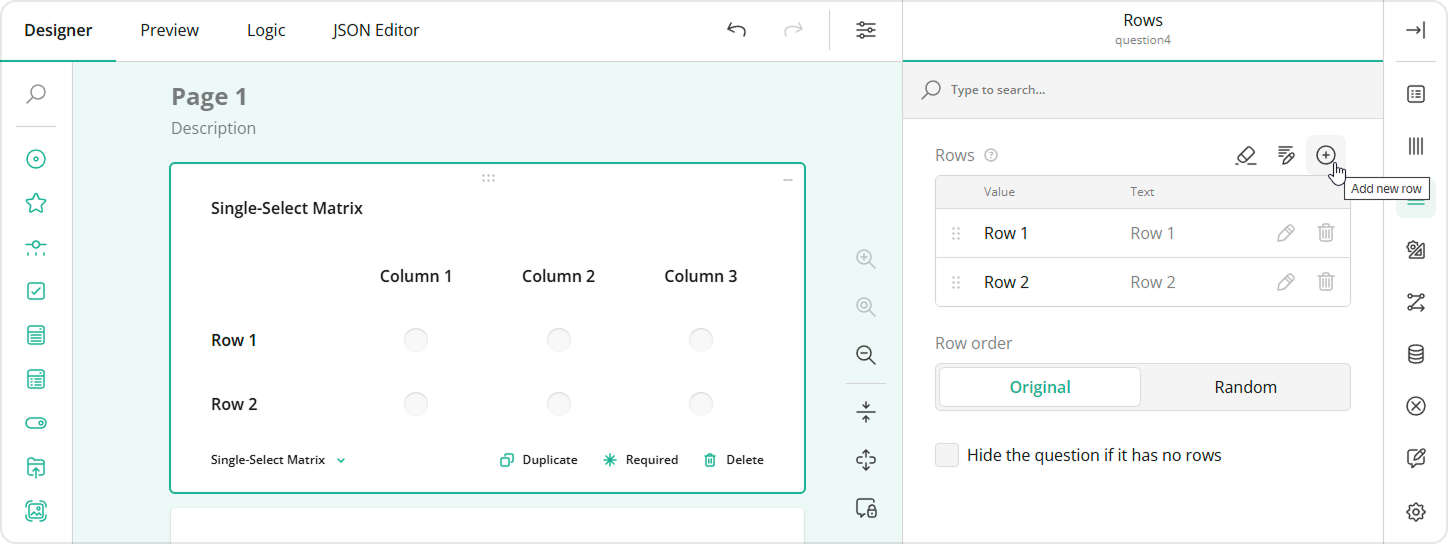The width and height of the screenshot is (1448, 544).
Task: Click the lock questions icon
Action: (866, 508)
